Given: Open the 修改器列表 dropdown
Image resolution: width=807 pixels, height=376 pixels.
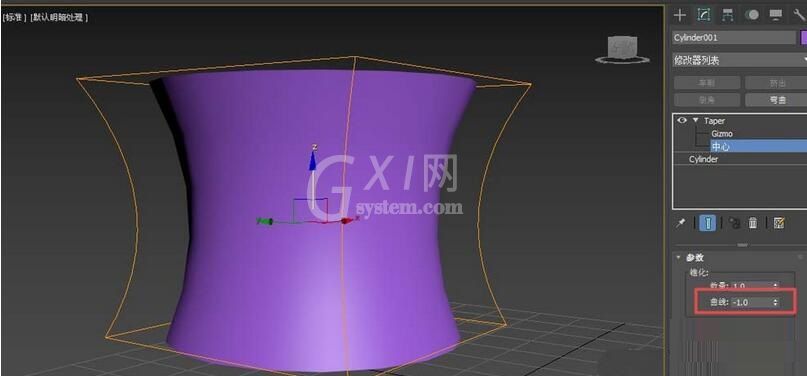Looking at the screenshot, I should (x=740, y=60).
